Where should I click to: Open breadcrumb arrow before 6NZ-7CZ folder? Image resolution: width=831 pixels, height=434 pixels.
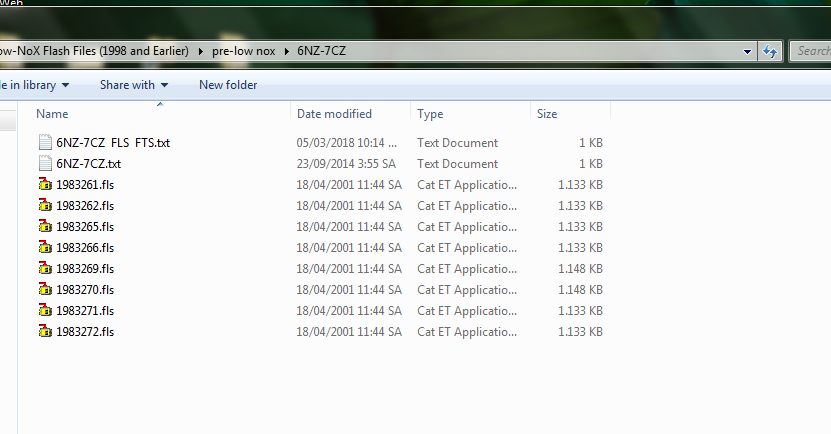[x=287, y=50]
